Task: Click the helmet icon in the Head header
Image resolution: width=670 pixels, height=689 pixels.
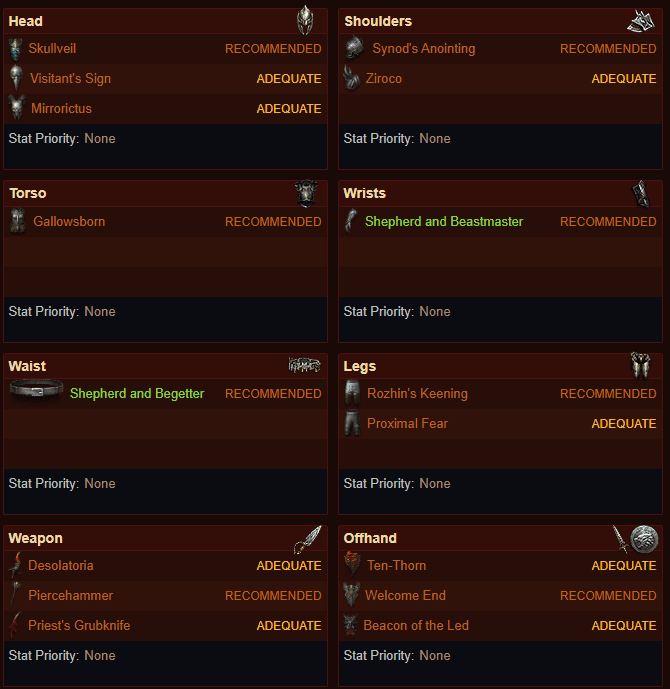Action: tap(305, 20)
